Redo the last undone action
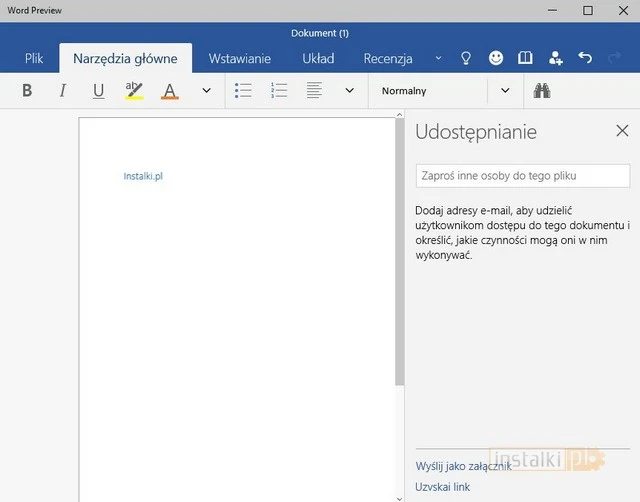 (x=614, y=58)
